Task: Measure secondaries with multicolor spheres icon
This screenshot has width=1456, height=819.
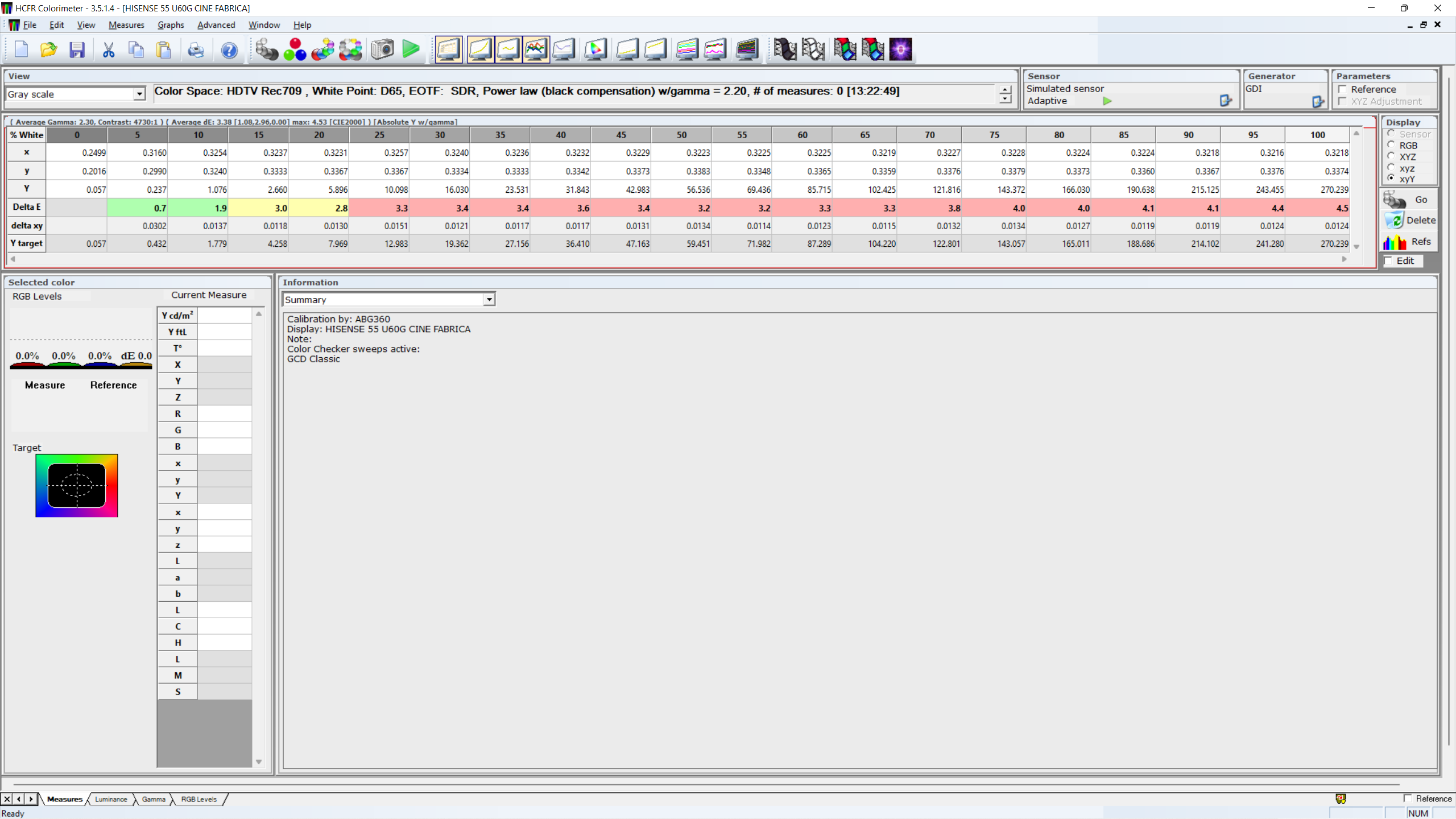Action: (322, 50)
